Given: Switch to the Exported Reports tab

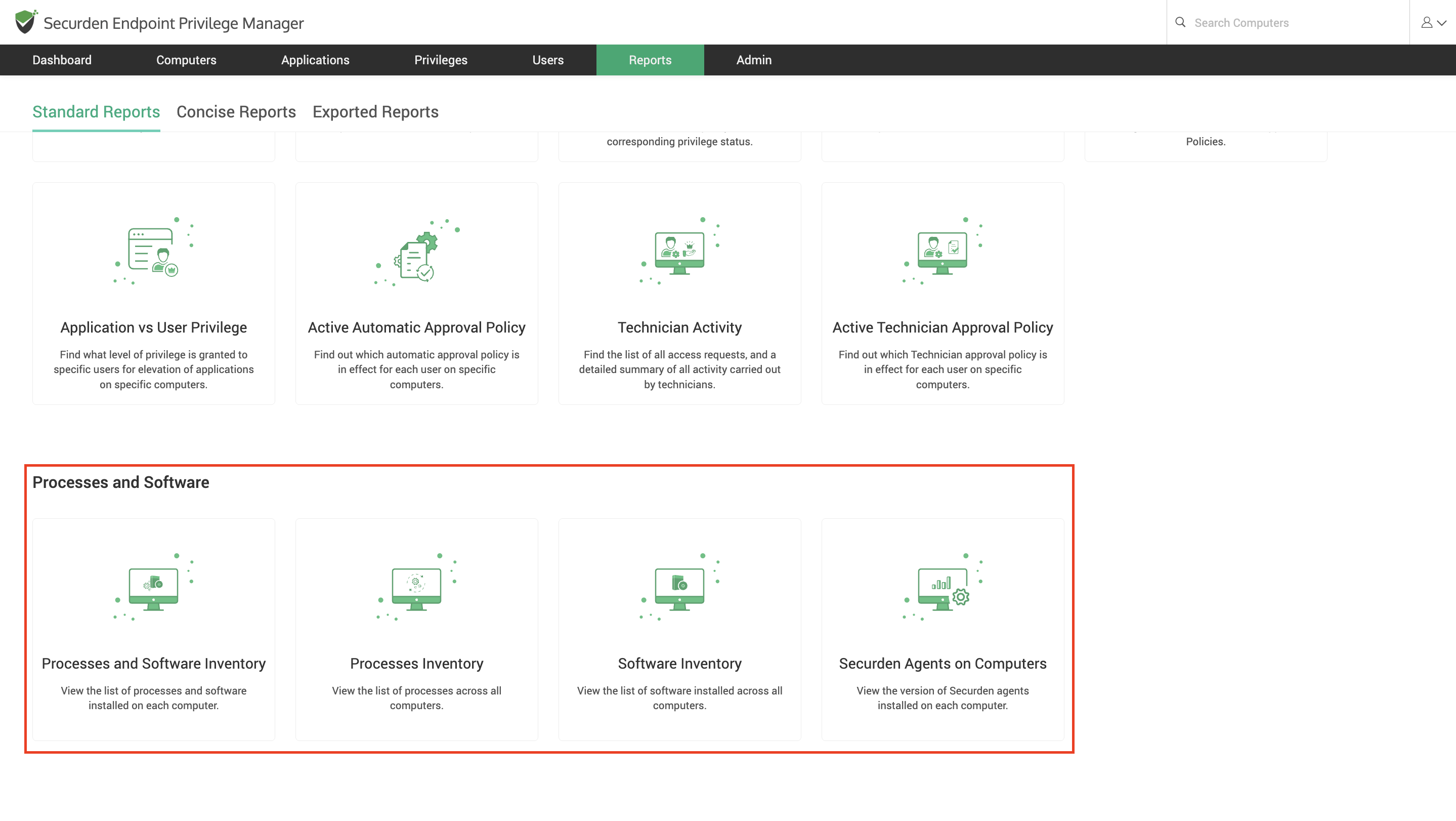Looking at the screenshot, I should (x=375, y=112).
